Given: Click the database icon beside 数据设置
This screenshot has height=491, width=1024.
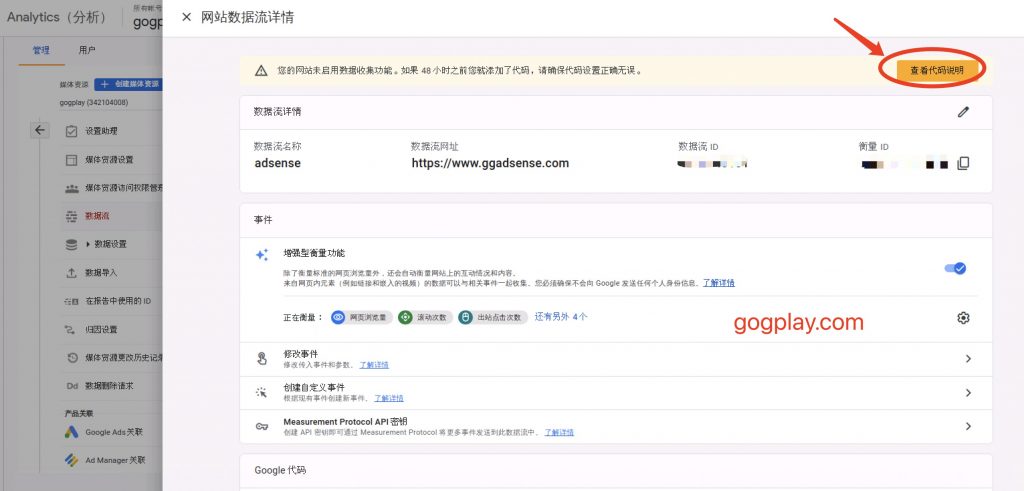Looking at the screenshot, I should [71, 244].
